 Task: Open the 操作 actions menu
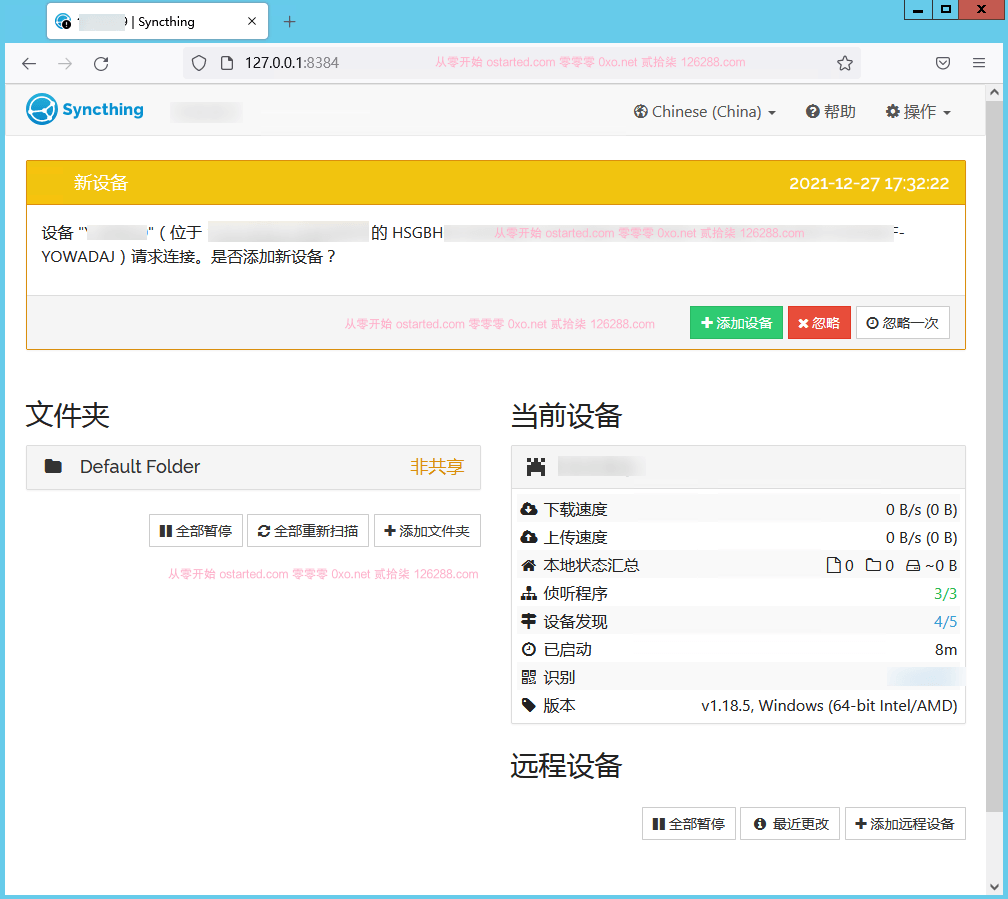(x=918, y=112)
